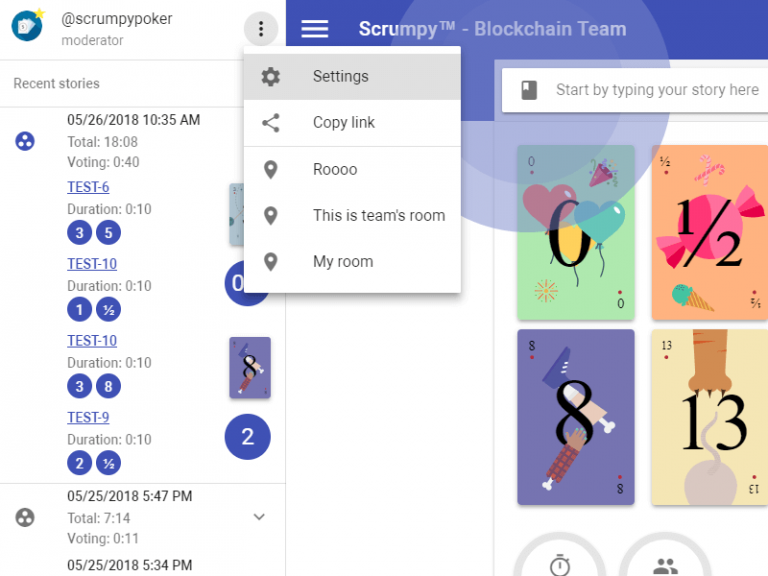Click the stopwatch timer icon
The height and width of the screenshot is (576, 768).
tap(559, 565)
